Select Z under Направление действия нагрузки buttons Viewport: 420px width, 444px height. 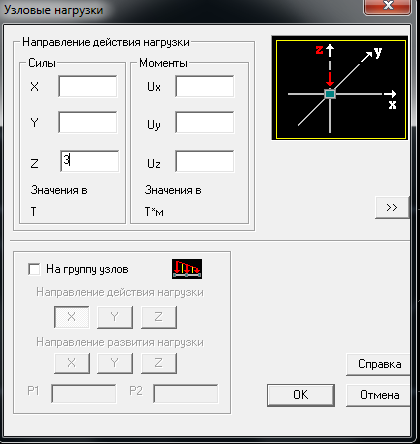tap(159, 317)
